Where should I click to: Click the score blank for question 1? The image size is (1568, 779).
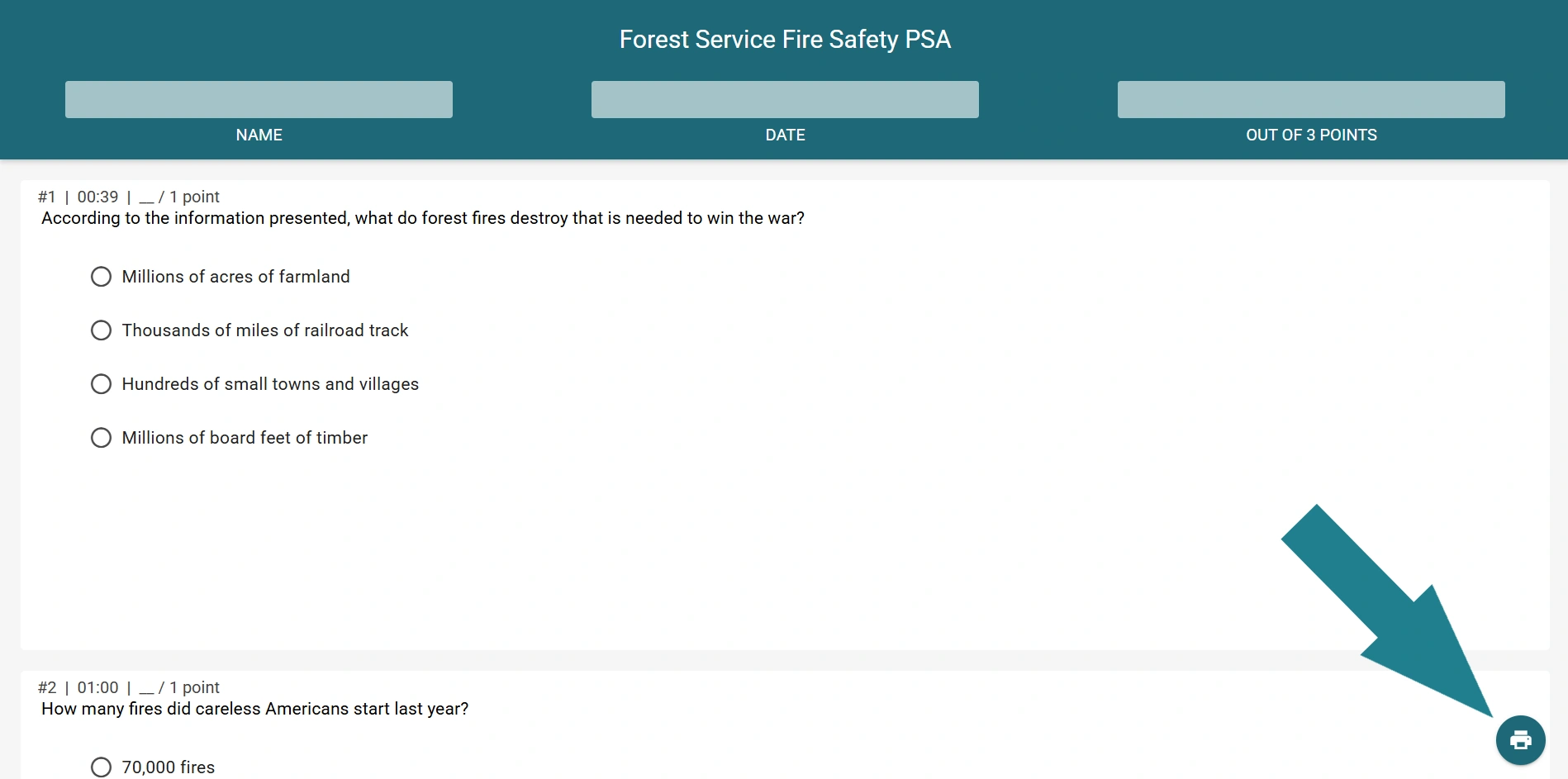(x=146, y=198)
